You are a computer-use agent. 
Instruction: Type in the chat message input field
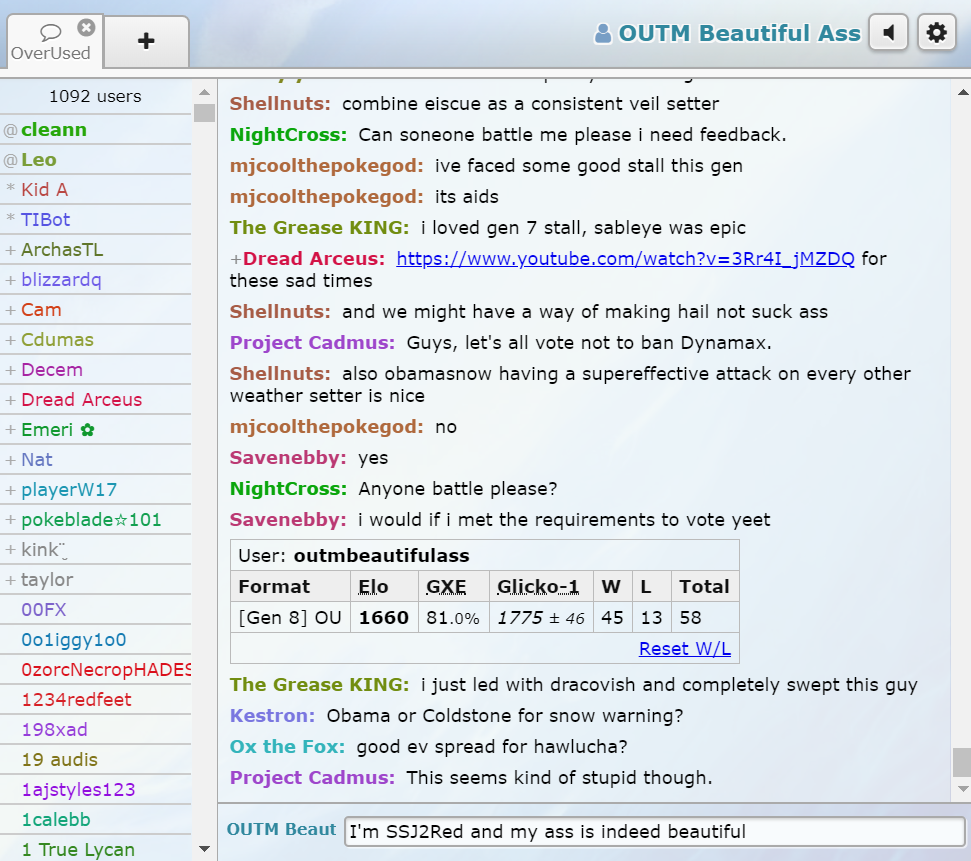pos(654,831)
